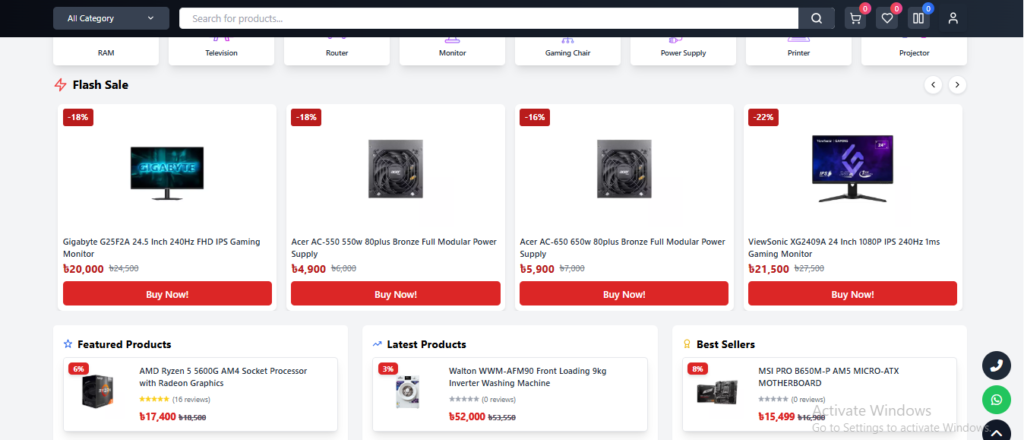Open AMD Ryzen 5 5600G product link
The height and width of the screenshot is (440, 1024).
point(222,376)
